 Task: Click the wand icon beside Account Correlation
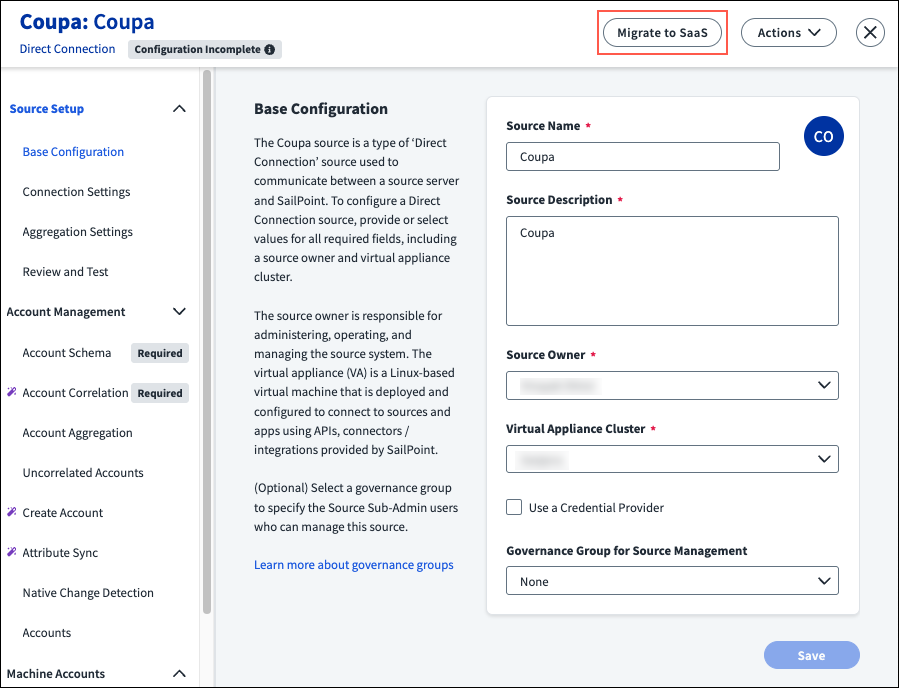pyautogui.click(x=11, y=392)
